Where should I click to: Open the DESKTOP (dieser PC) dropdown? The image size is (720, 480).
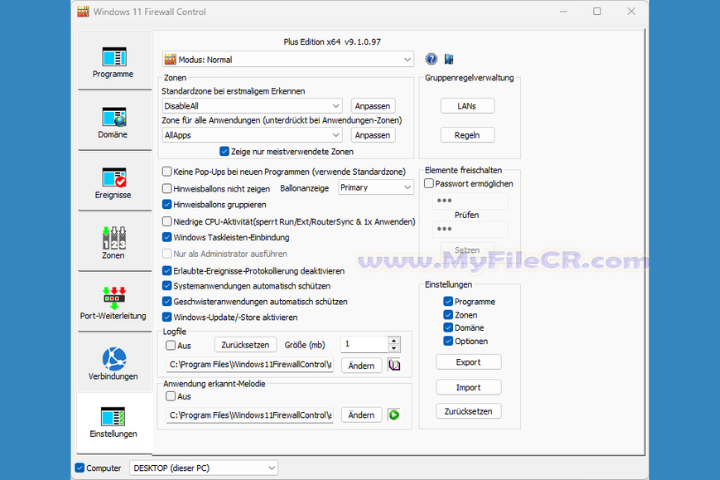[x=203, y=468]
